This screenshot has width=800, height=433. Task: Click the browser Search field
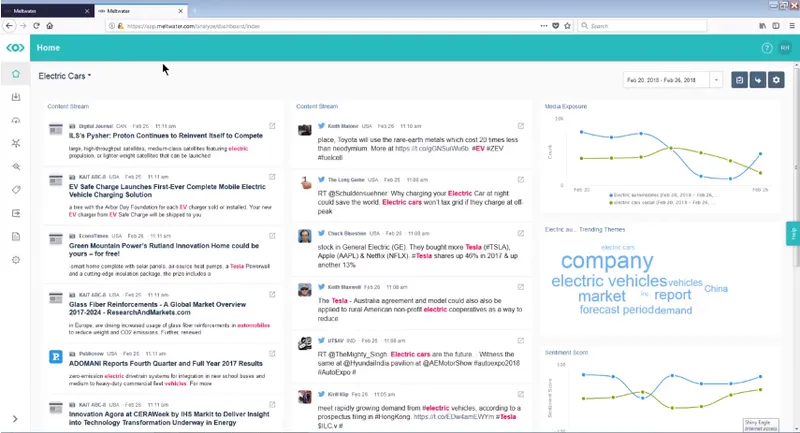642,26
